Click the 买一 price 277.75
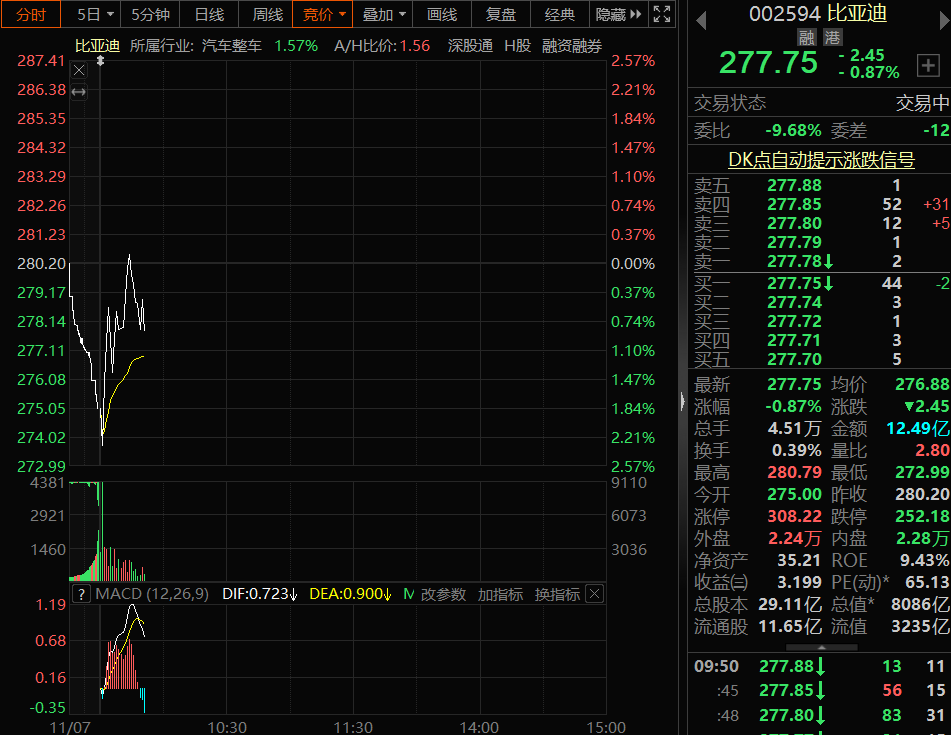951x735 pixels. (x=795, y=283)
